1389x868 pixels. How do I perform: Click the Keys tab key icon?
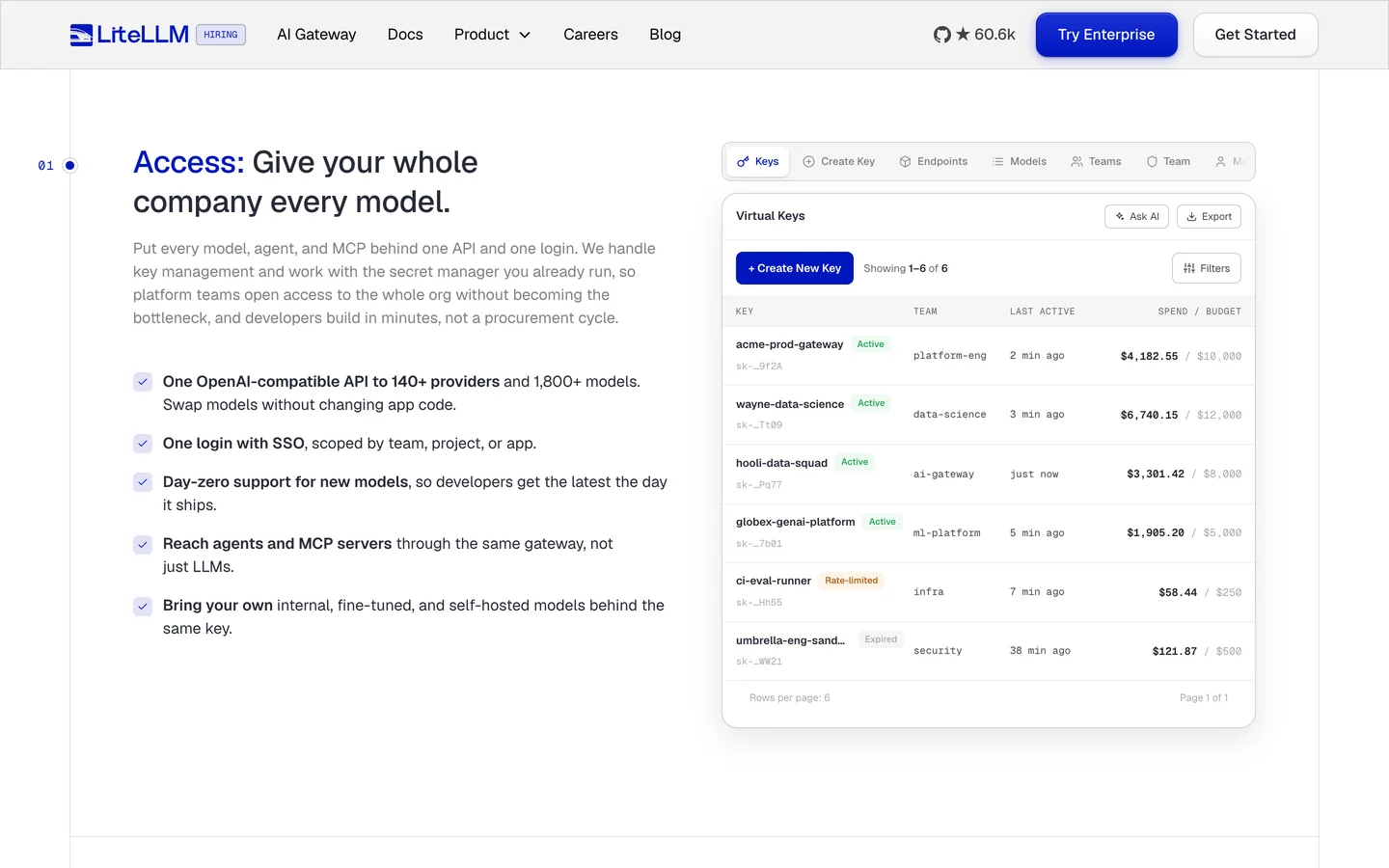coord(743,162)
